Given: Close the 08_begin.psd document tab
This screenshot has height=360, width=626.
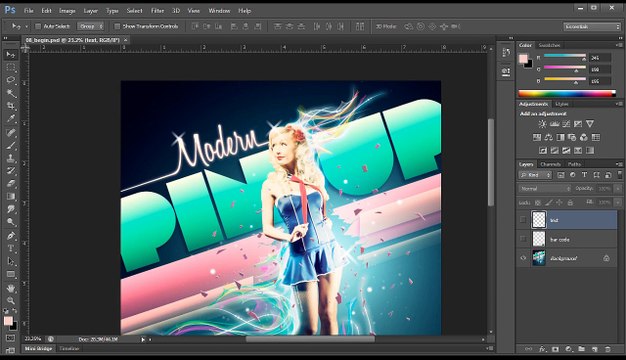Looking at the screenshot, I should 125,40.
